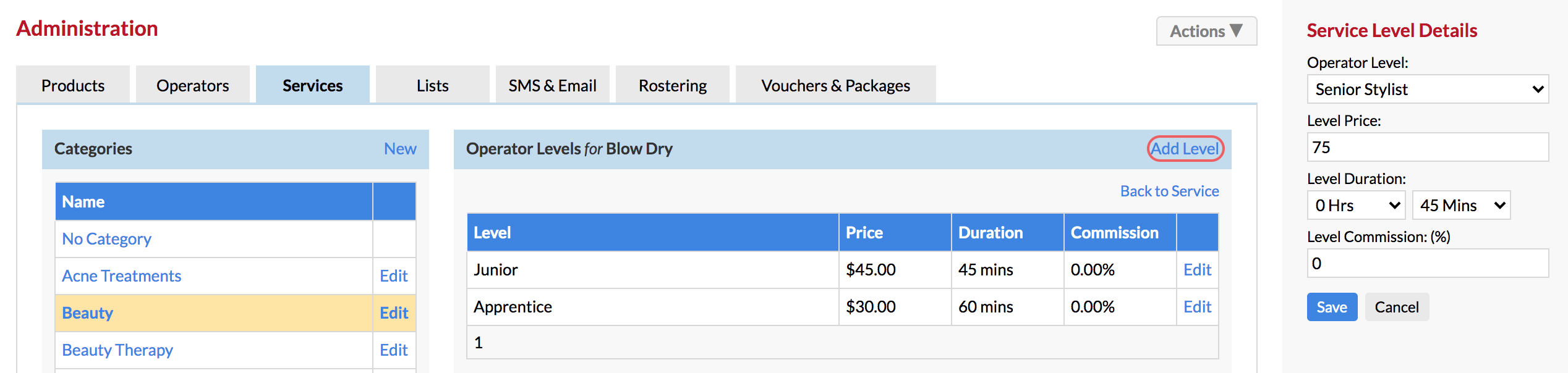Edit the Junior operator level
Viewport: 1568px width, 373px height.
pyautogui.click(x=1197, y=270)
